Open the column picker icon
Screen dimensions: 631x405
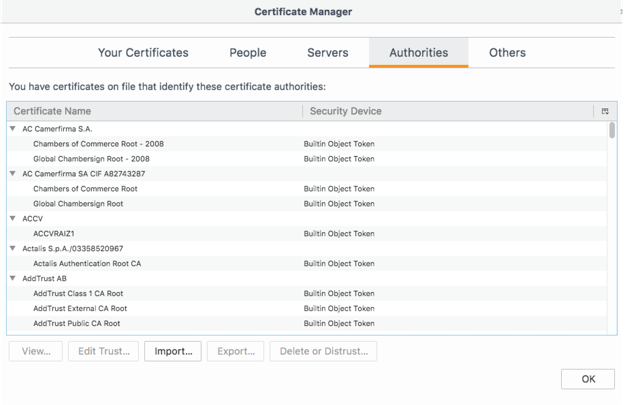[x=604, y=111]
